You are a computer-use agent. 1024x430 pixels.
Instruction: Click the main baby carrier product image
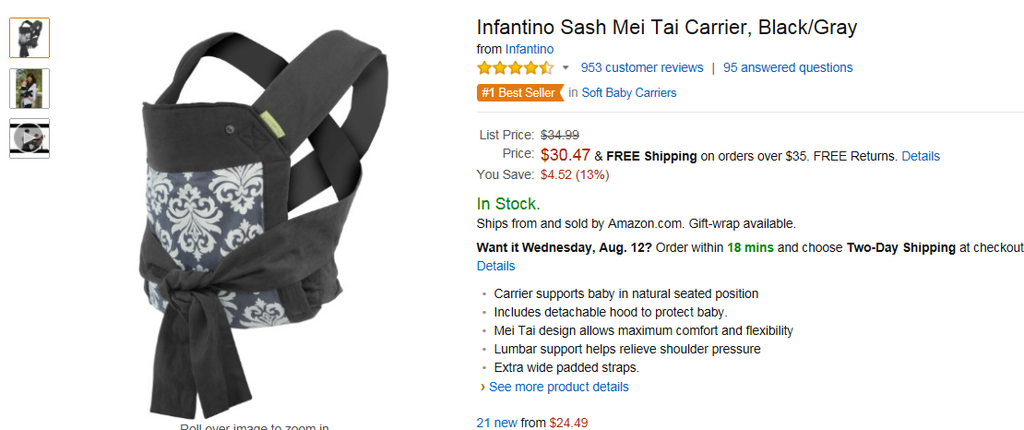(268, 220)
